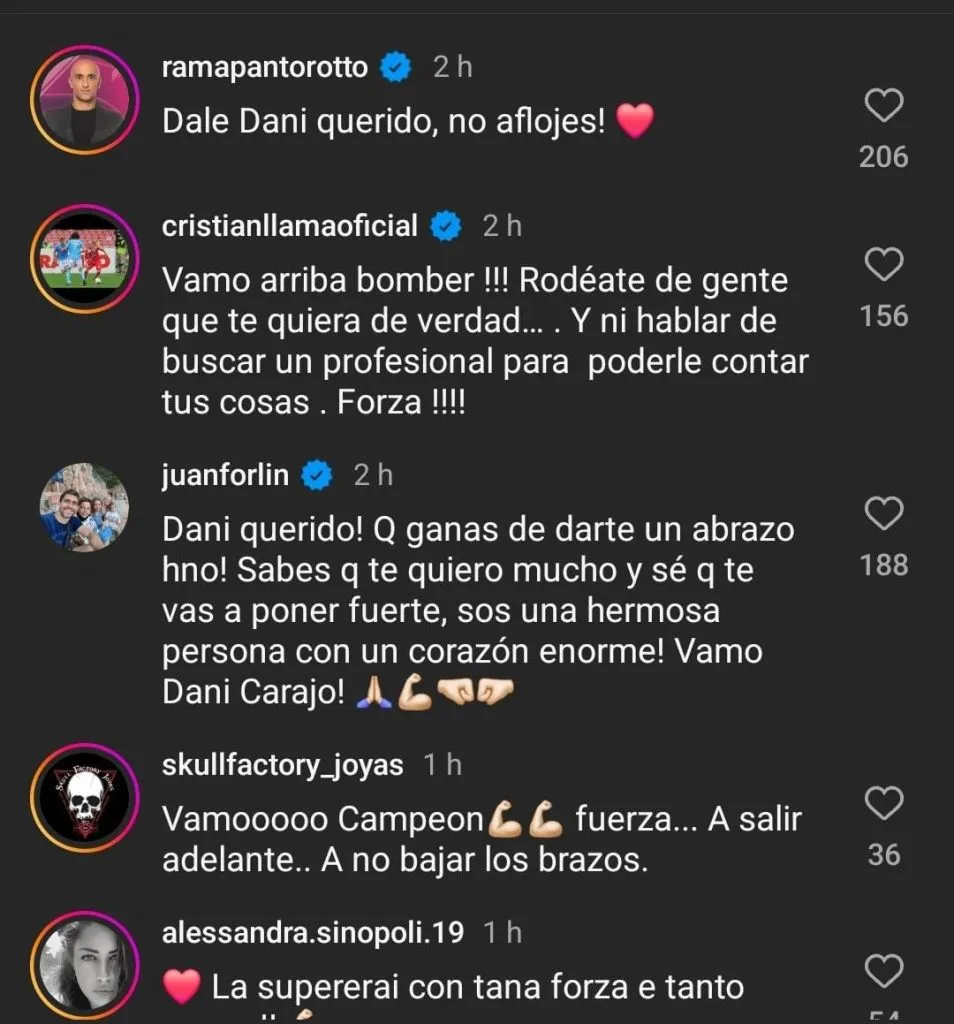Screen dimensions: 954x1024
Task: View the 206 likes count
Action: (x=884, y=157)
